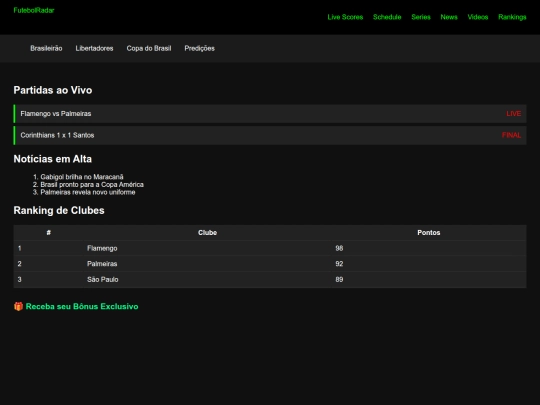Click the red FINAL status badge
This screenshot has width=540, height=405.
pos(511,135)
